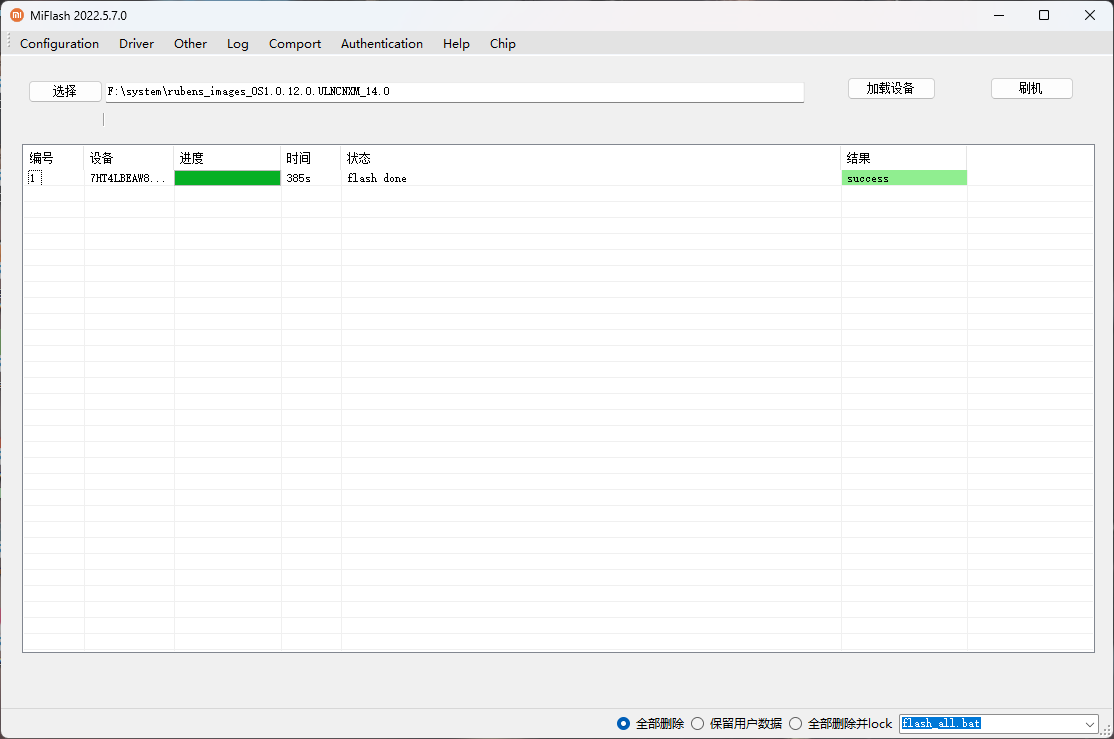Viewport: 1114px width, 739px height.
Task: Click the 结果 column header
Action: pyautogui.click(x=904, y=158)
